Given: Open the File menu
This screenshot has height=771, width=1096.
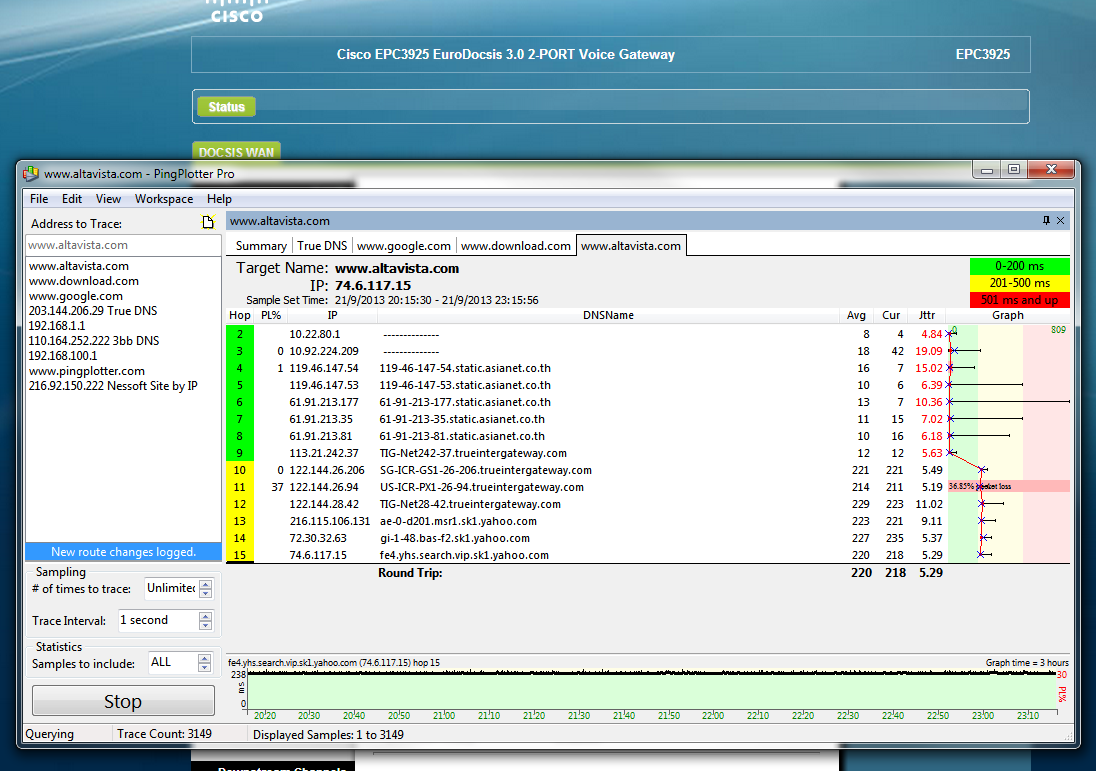Looking at the screenshot, I should pyautogui.click(x=39, y=199).
